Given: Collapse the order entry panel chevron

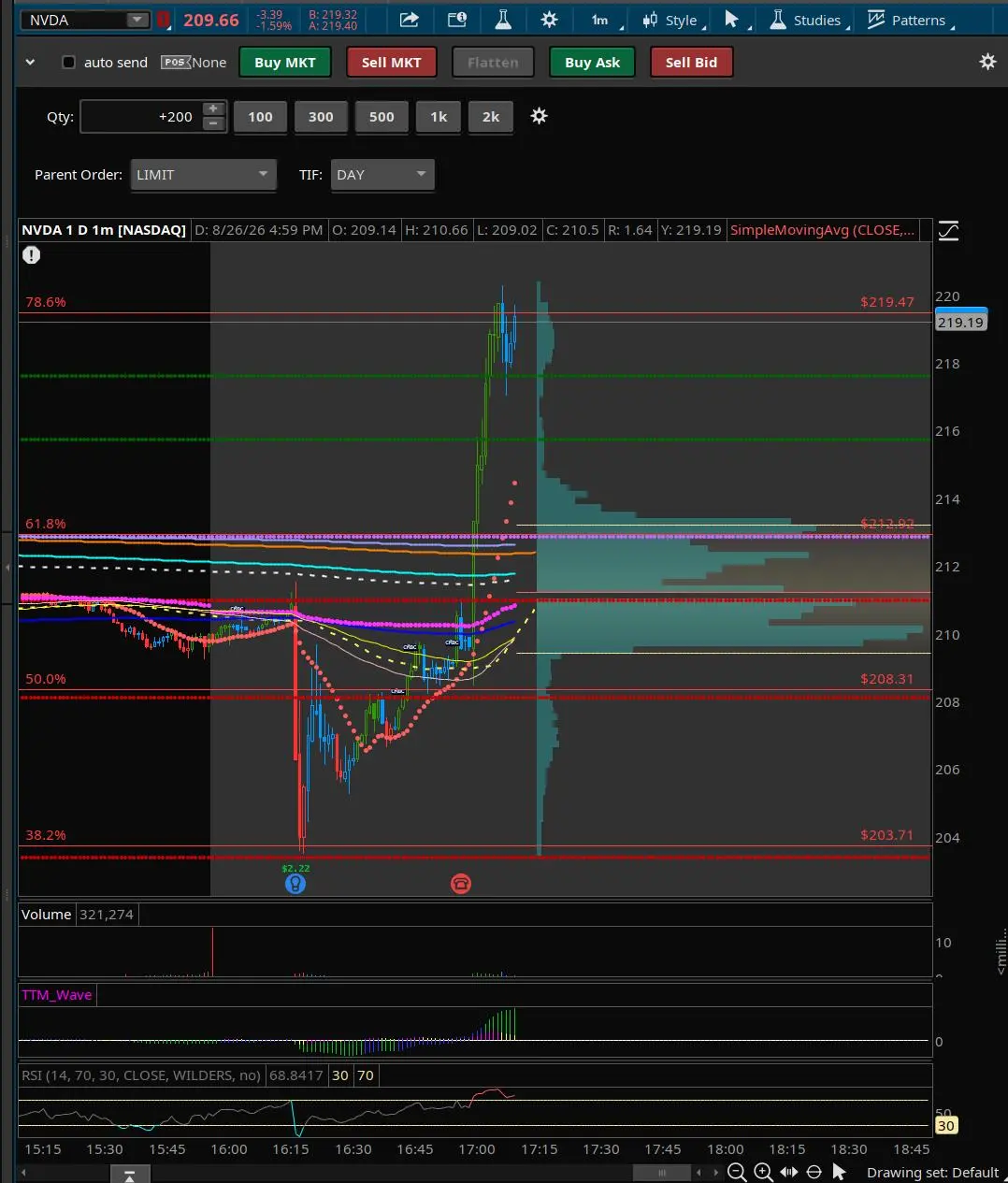Looking at the screenshot, I should [x=30, y=63].
